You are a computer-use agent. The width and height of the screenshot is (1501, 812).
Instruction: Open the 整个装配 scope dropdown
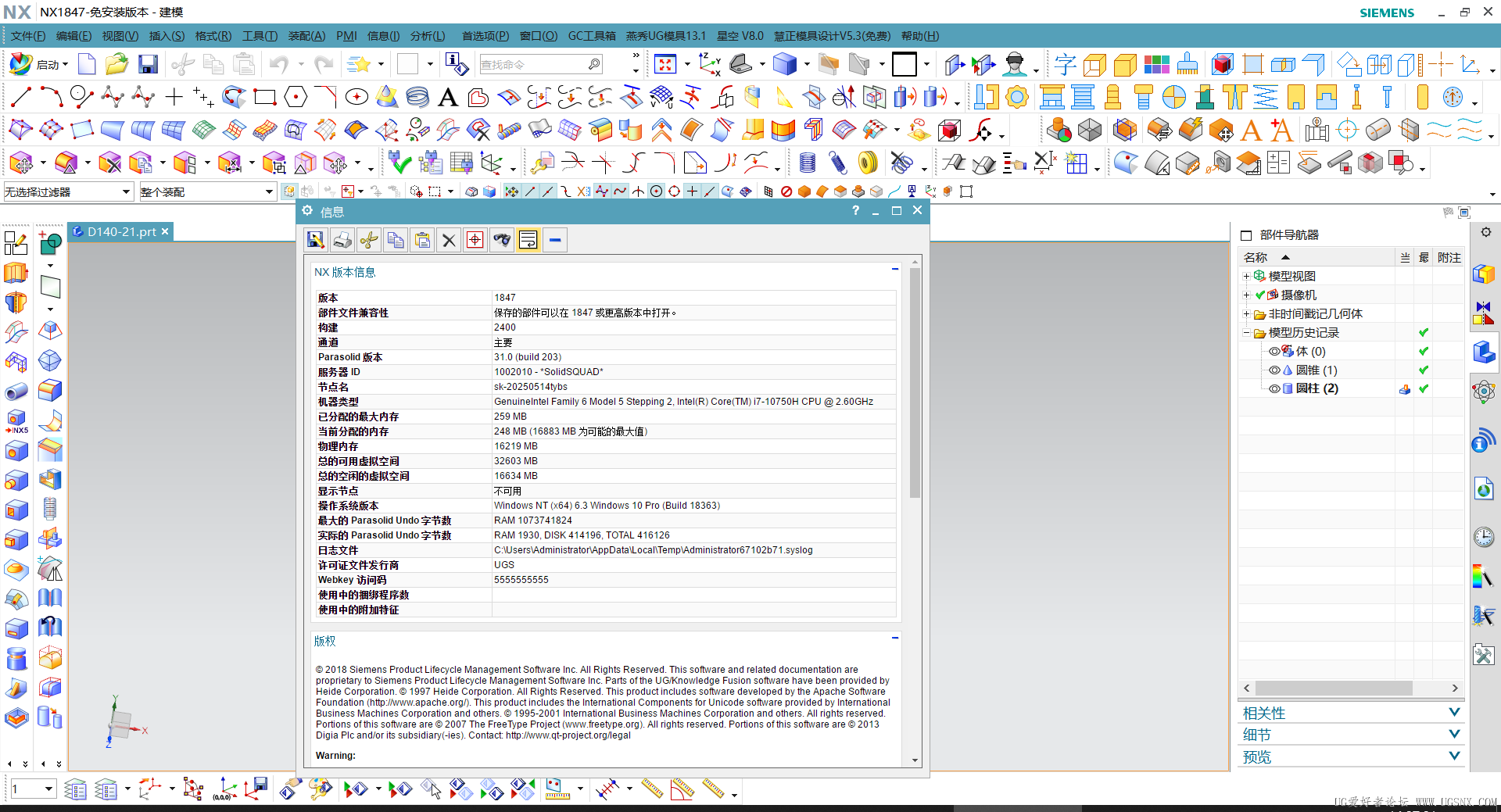(207, 191)
